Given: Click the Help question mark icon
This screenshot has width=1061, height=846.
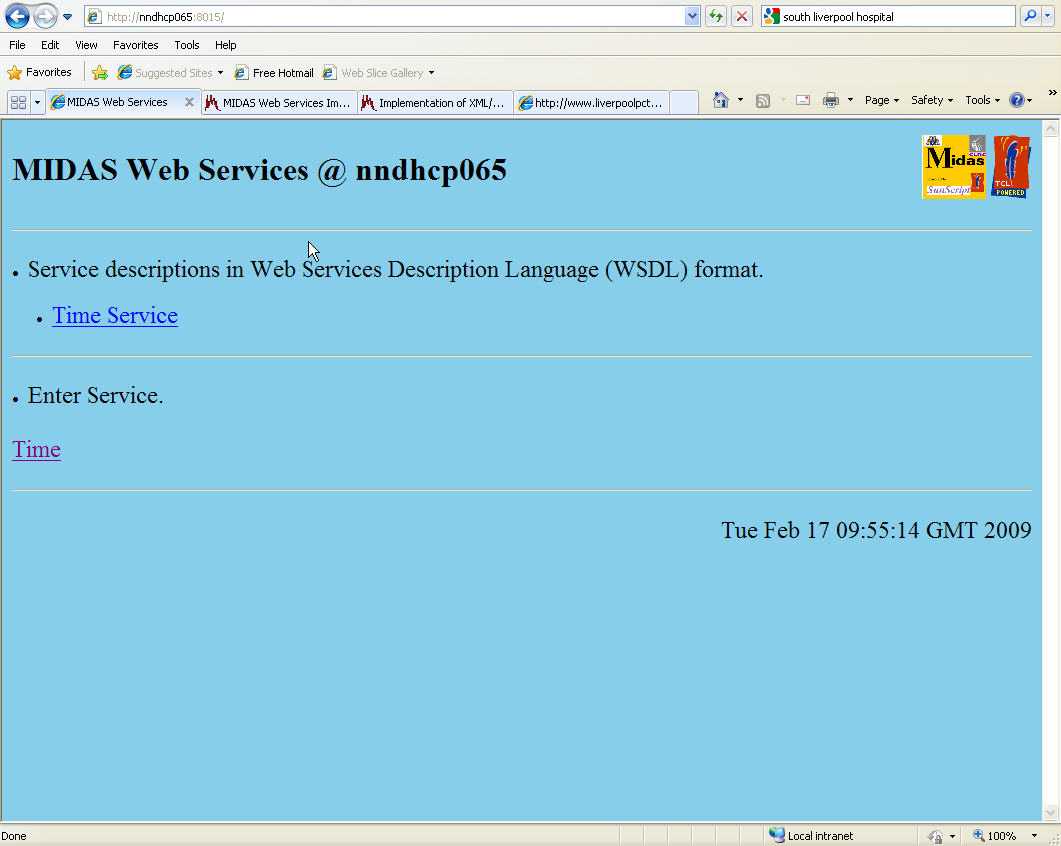Looking at the screenshot, I should pos(1016,100).
